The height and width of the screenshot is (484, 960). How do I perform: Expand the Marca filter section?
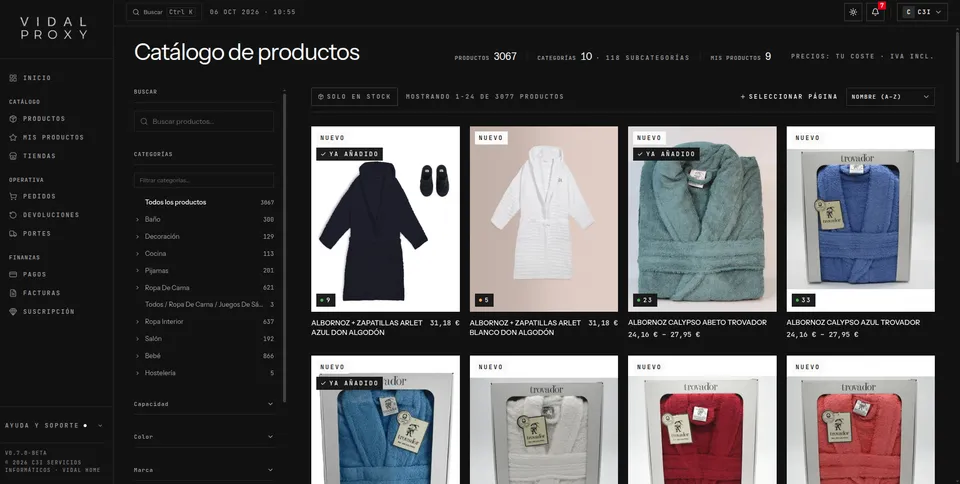(x=204, y=470)
